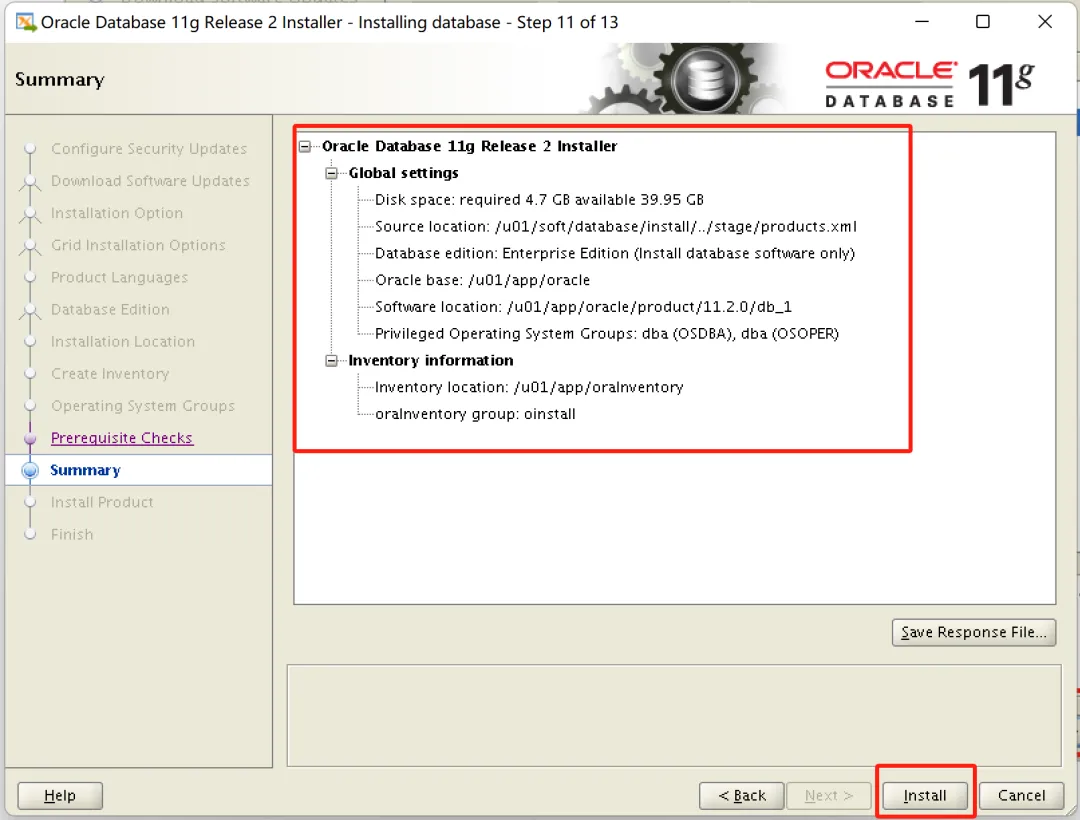1080x820 pixels.
Task: Select Install Product step
Action: (102, 502)
